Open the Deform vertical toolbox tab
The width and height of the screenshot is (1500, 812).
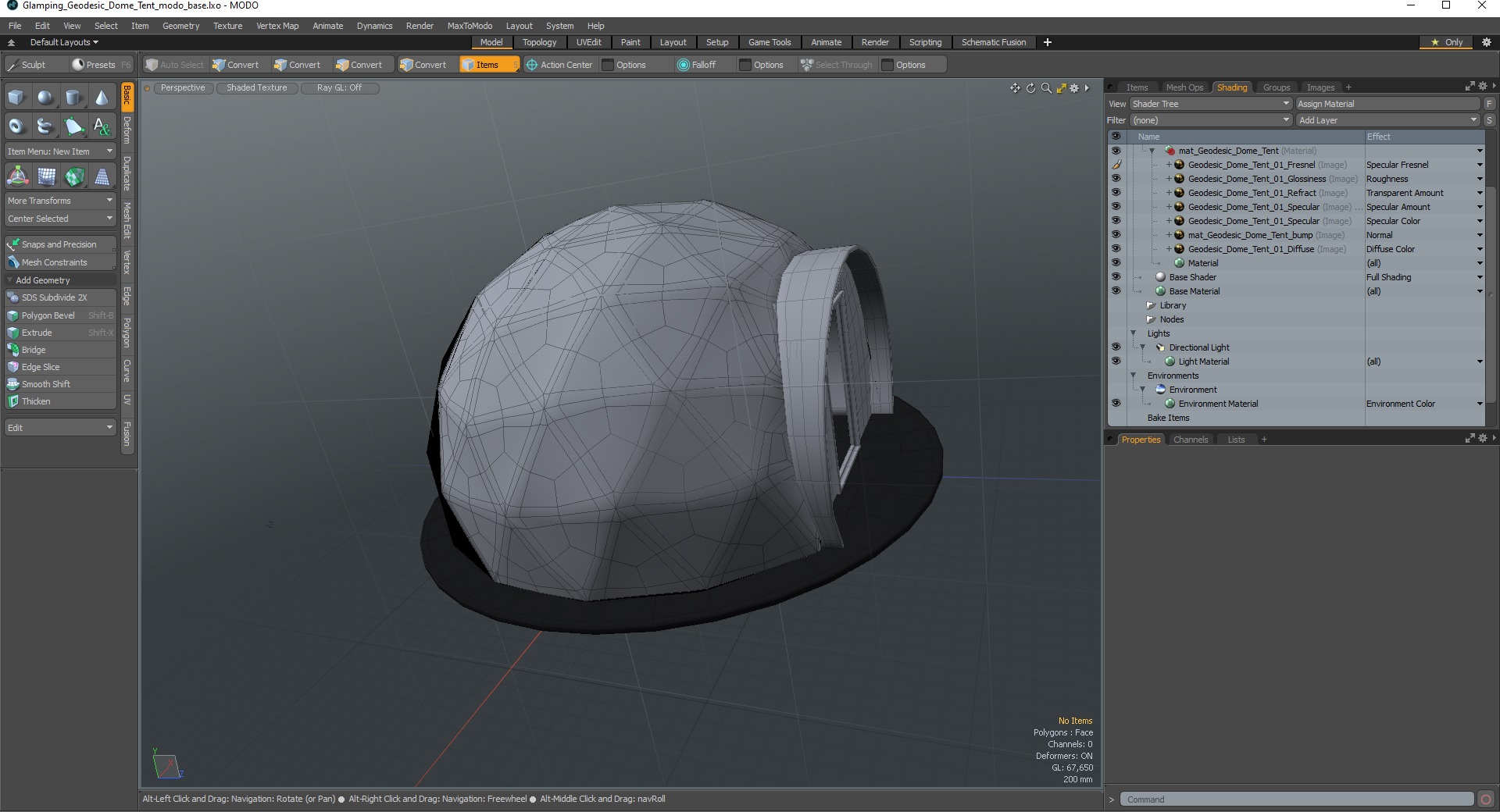tap(127, 130)
